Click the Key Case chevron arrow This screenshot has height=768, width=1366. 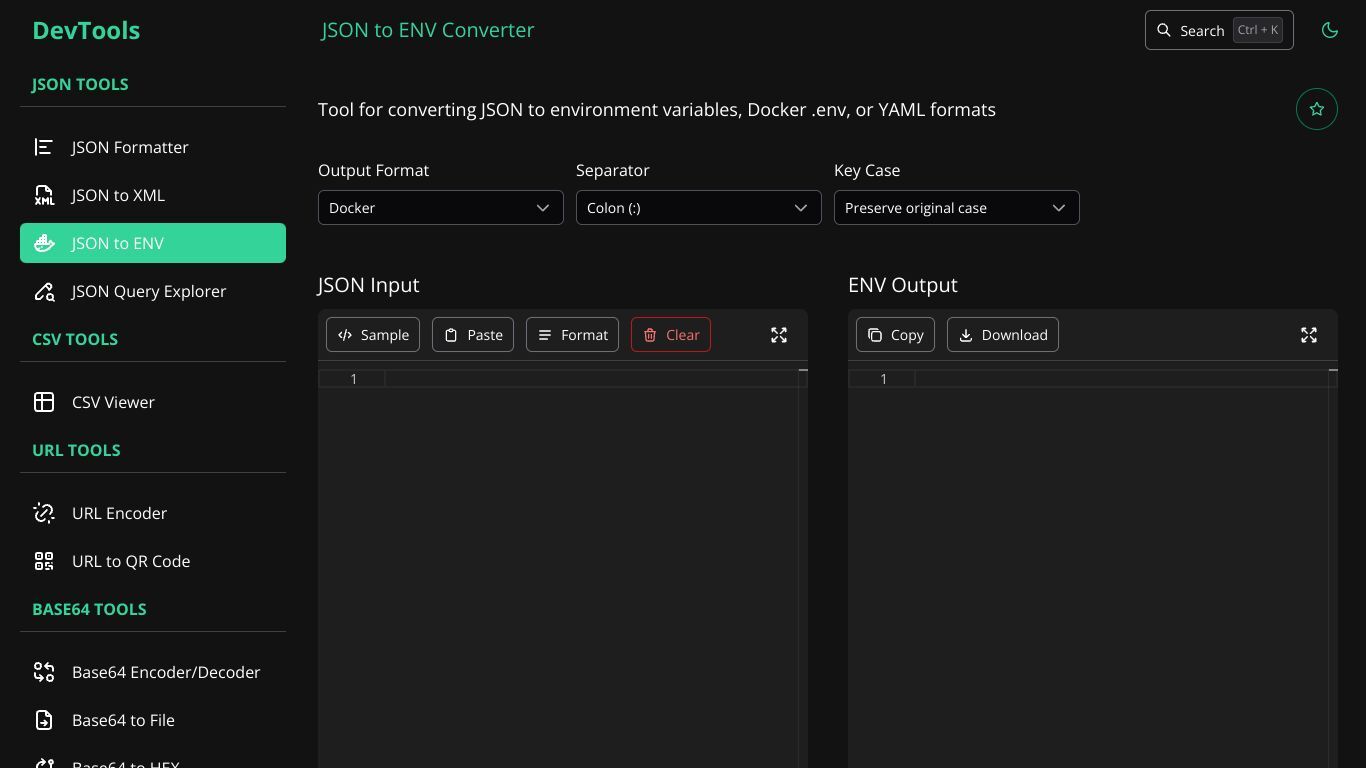[x=1059, y=208]
